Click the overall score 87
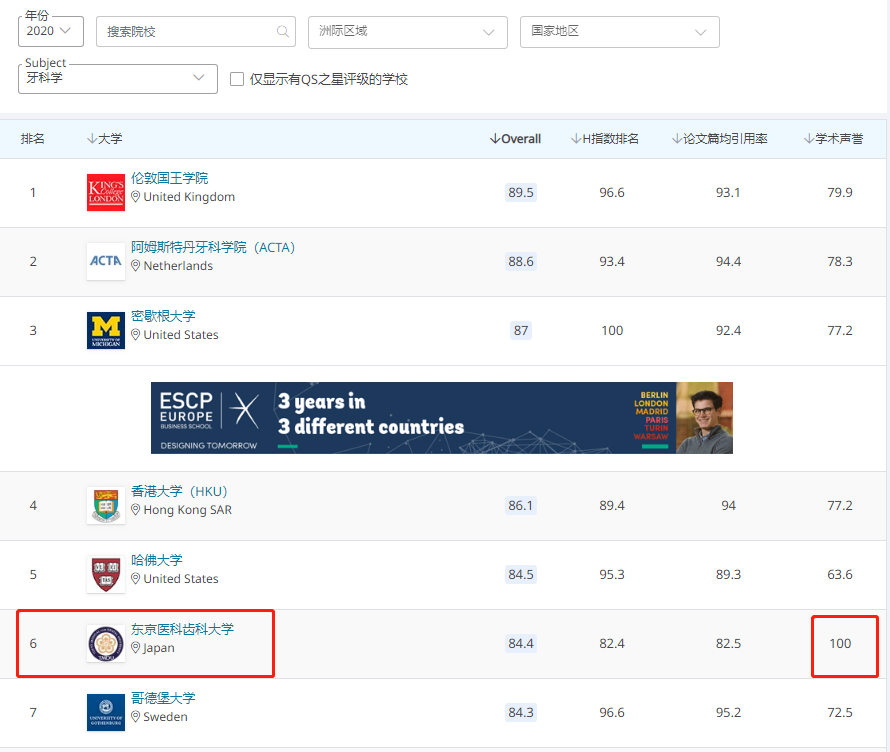Screen dimensions: 890x752 pyautogui.click(x=520, y=330)
